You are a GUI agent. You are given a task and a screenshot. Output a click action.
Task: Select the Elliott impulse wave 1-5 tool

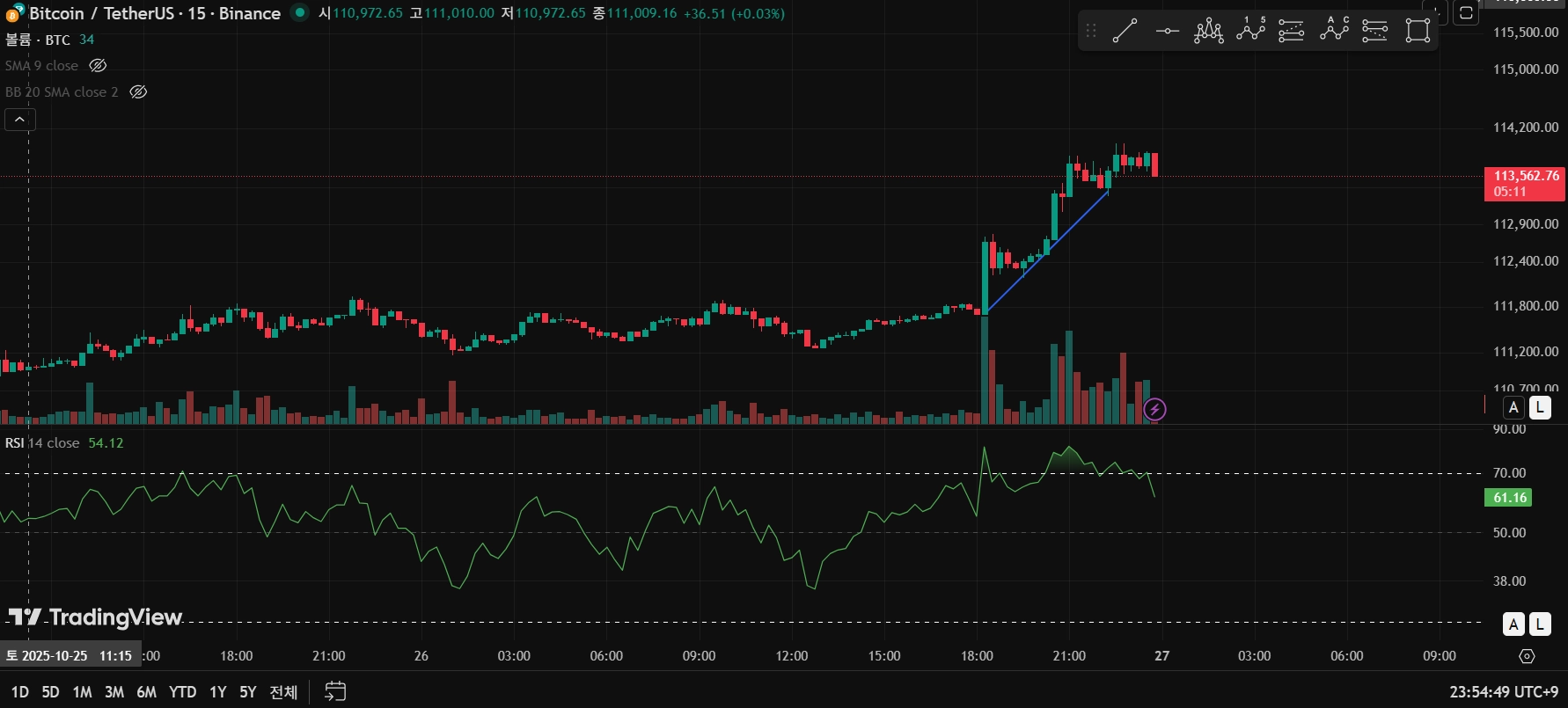(x=1250, y=31)
